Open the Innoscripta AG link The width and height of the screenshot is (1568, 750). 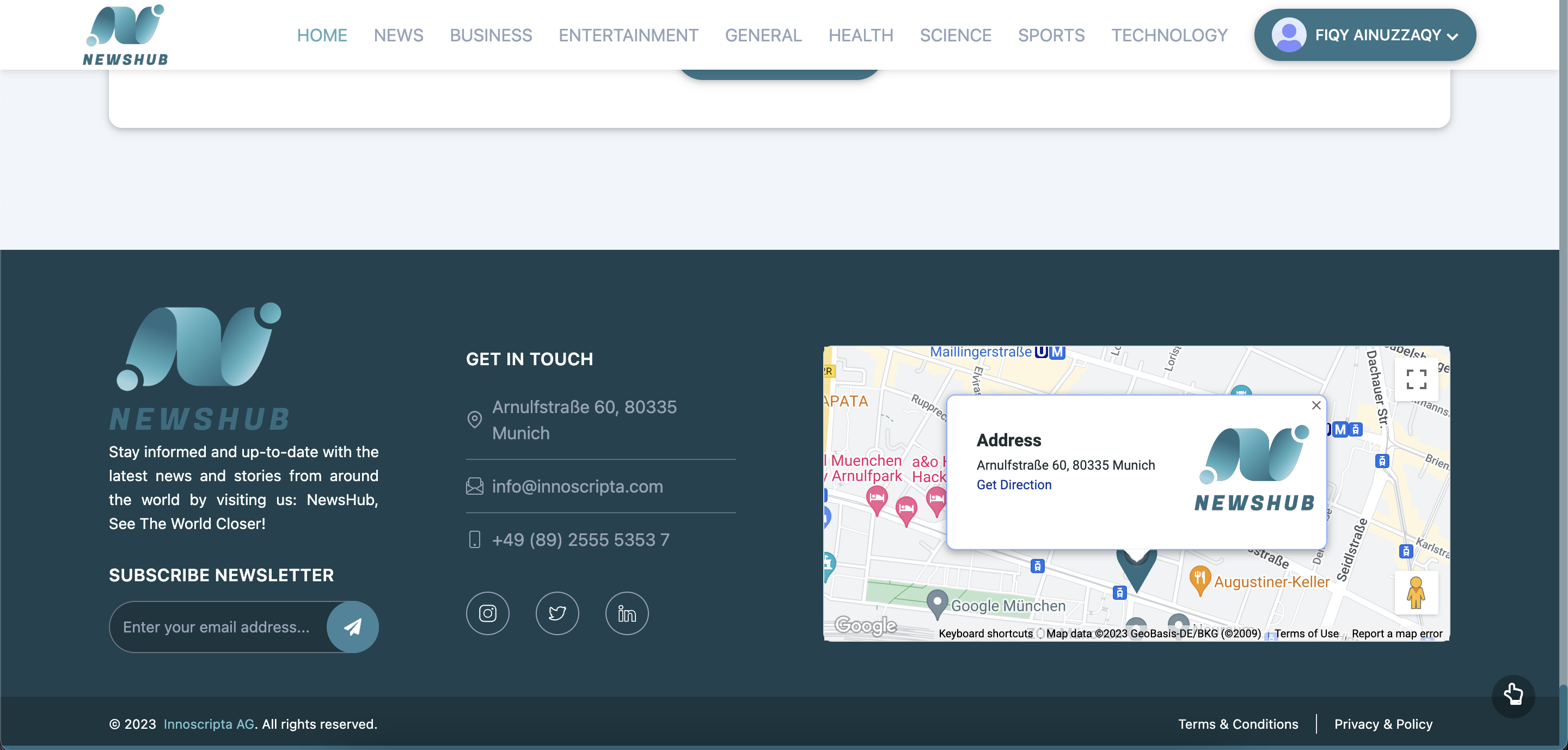point(209,724)
